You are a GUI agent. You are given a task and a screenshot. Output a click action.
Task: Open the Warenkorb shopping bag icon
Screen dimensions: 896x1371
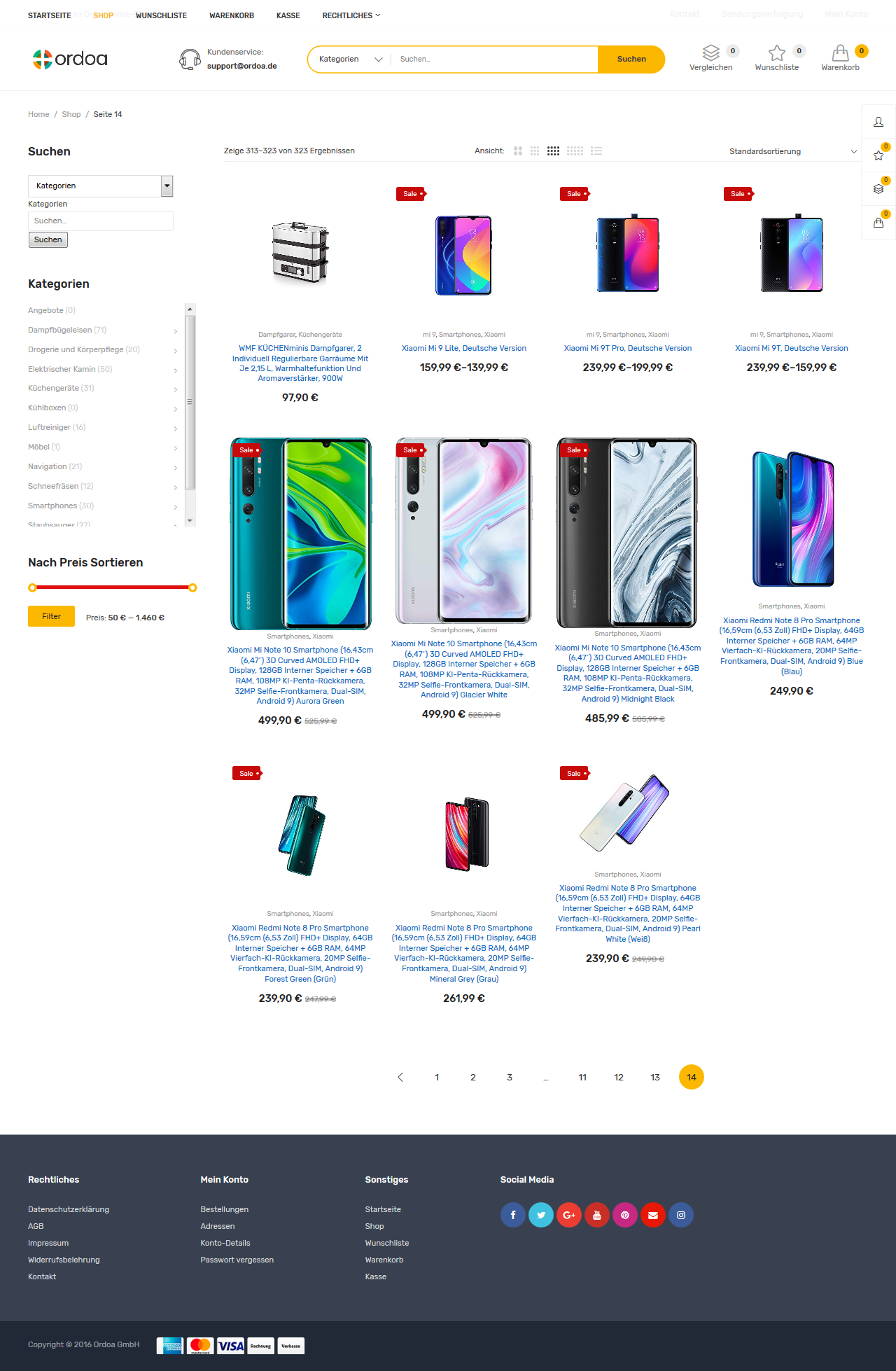point(840,53)
